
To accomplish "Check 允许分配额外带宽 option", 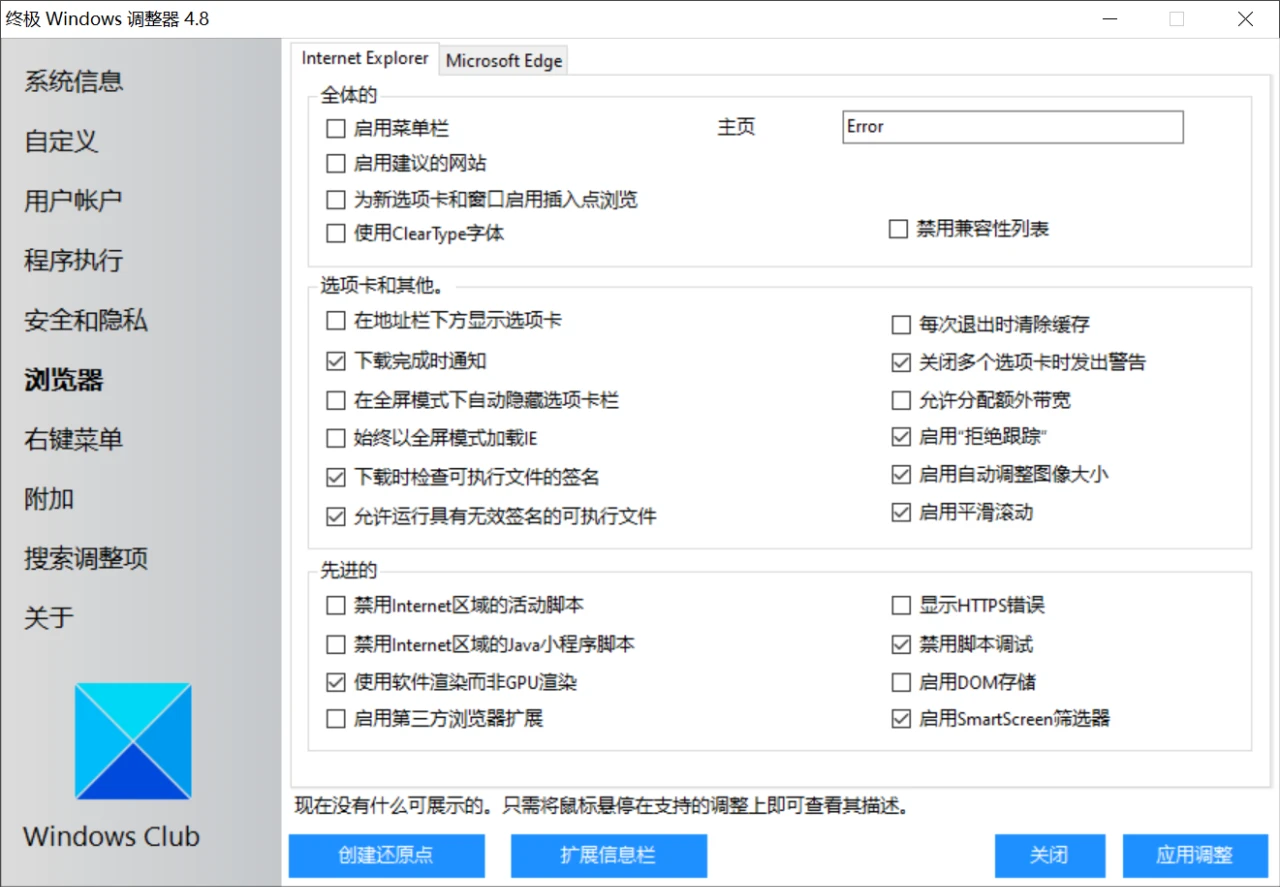I will tap(901, 400).
